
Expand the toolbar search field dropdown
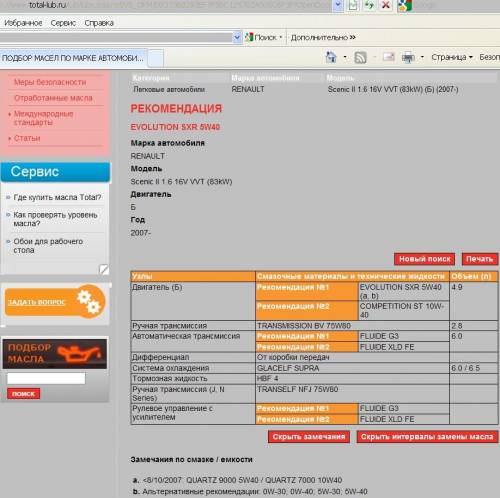[x=237, y=37]
